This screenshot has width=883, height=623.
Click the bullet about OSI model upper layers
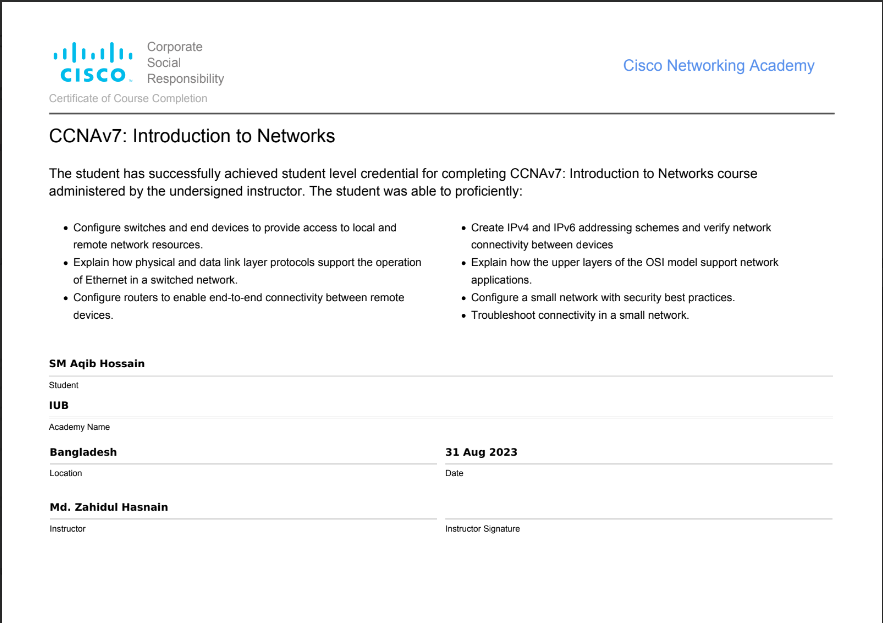coord(624,271)
